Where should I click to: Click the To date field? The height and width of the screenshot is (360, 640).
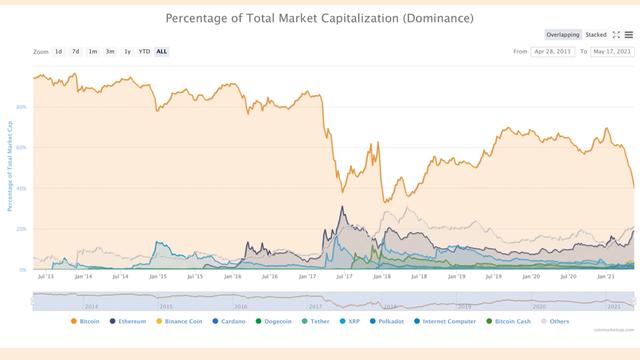click(612, 51)
